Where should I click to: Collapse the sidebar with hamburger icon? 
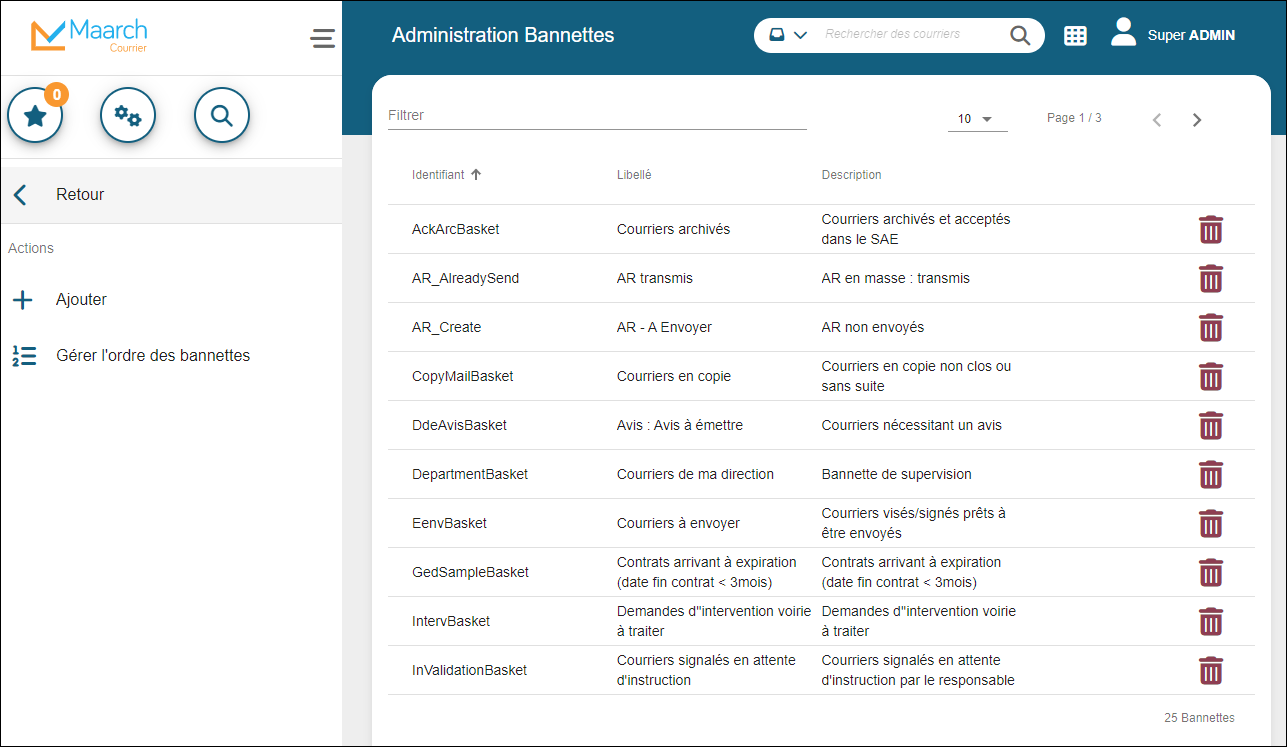(322, 38)
